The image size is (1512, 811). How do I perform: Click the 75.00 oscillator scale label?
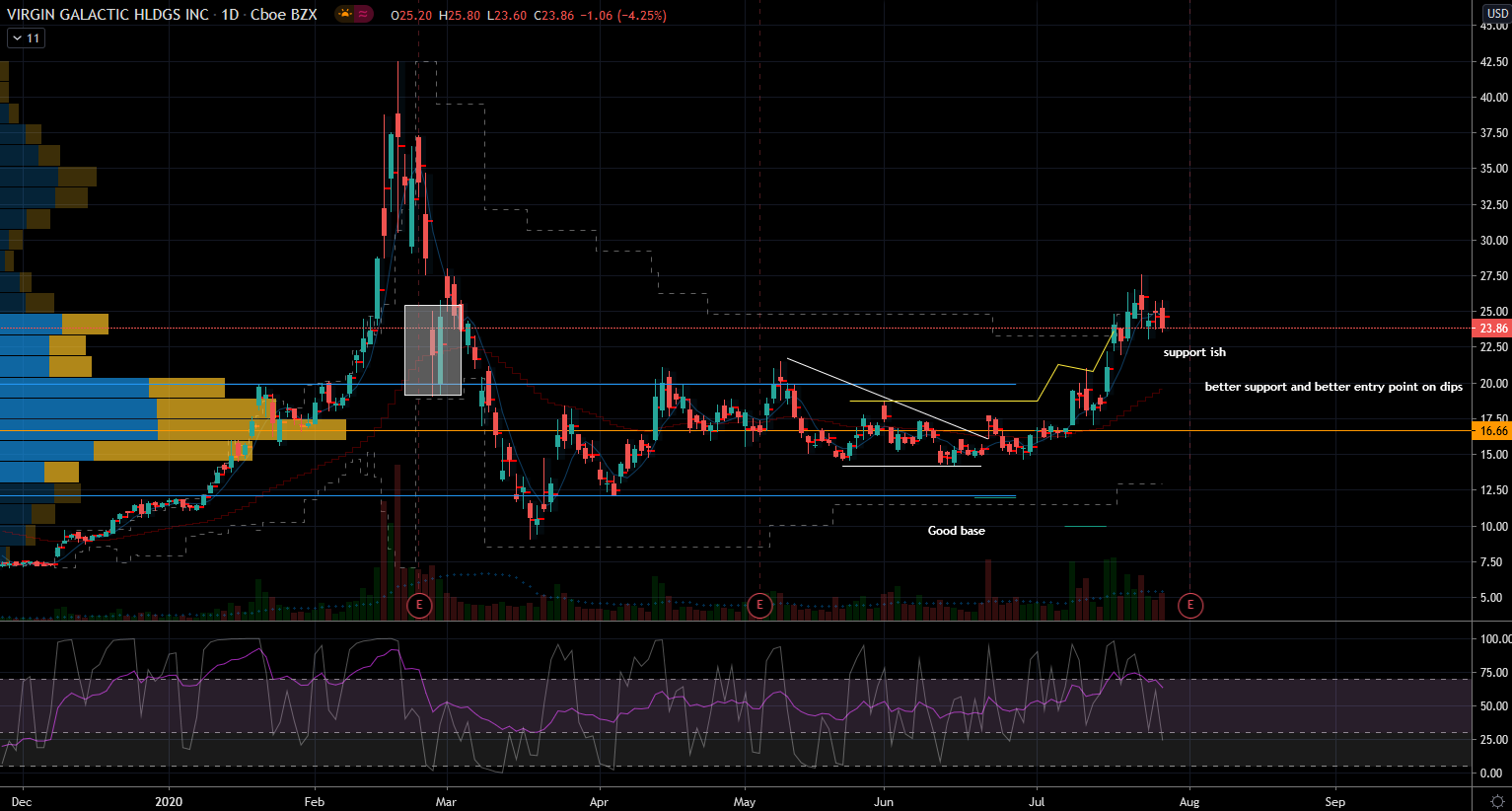1494,673
